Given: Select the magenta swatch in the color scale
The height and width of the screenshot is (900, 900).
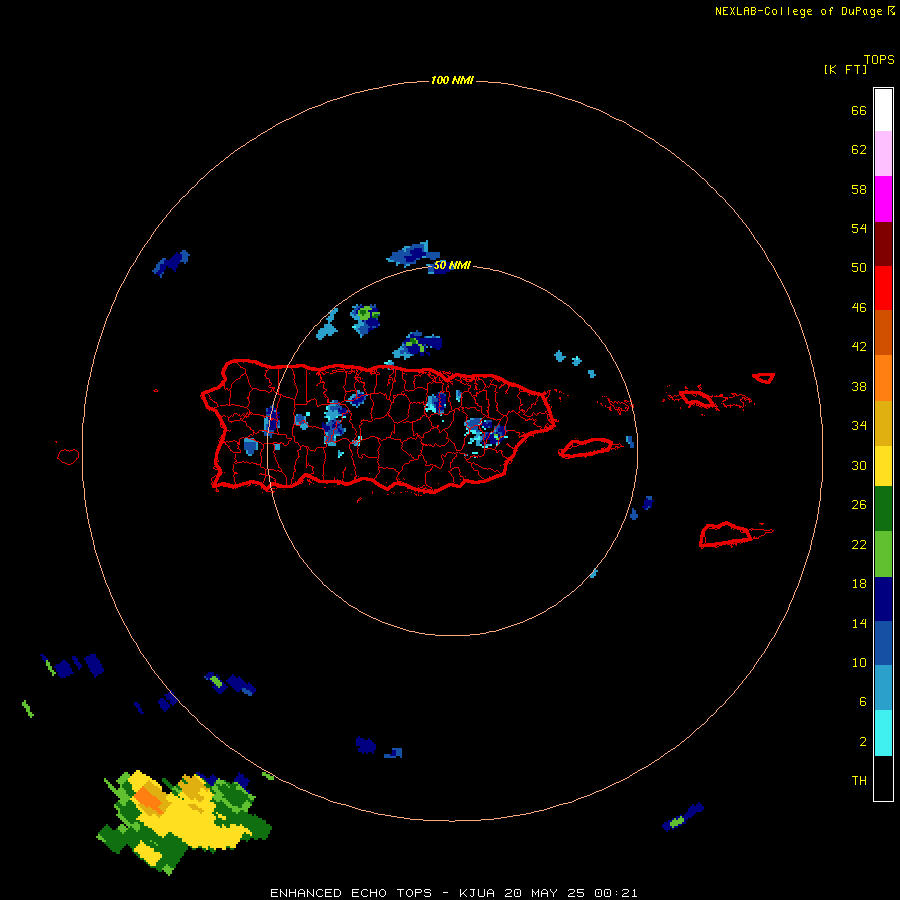Looking at the screenshot, I should pos(883,199).
